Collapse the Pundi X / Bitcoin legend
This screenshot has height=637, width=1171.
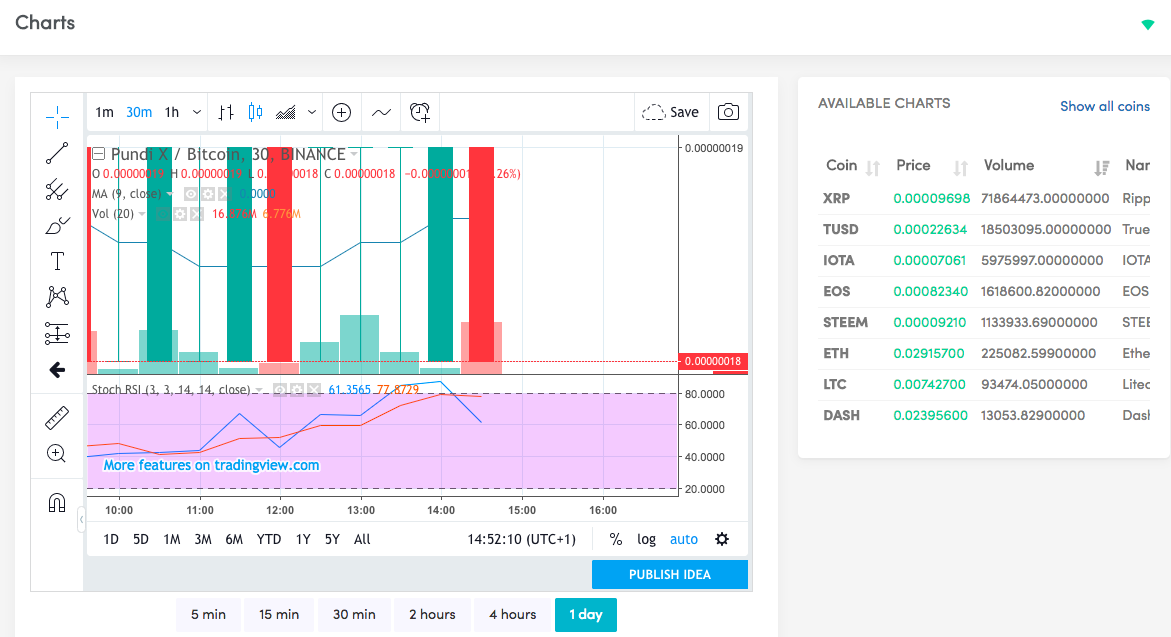pos(99,154)
